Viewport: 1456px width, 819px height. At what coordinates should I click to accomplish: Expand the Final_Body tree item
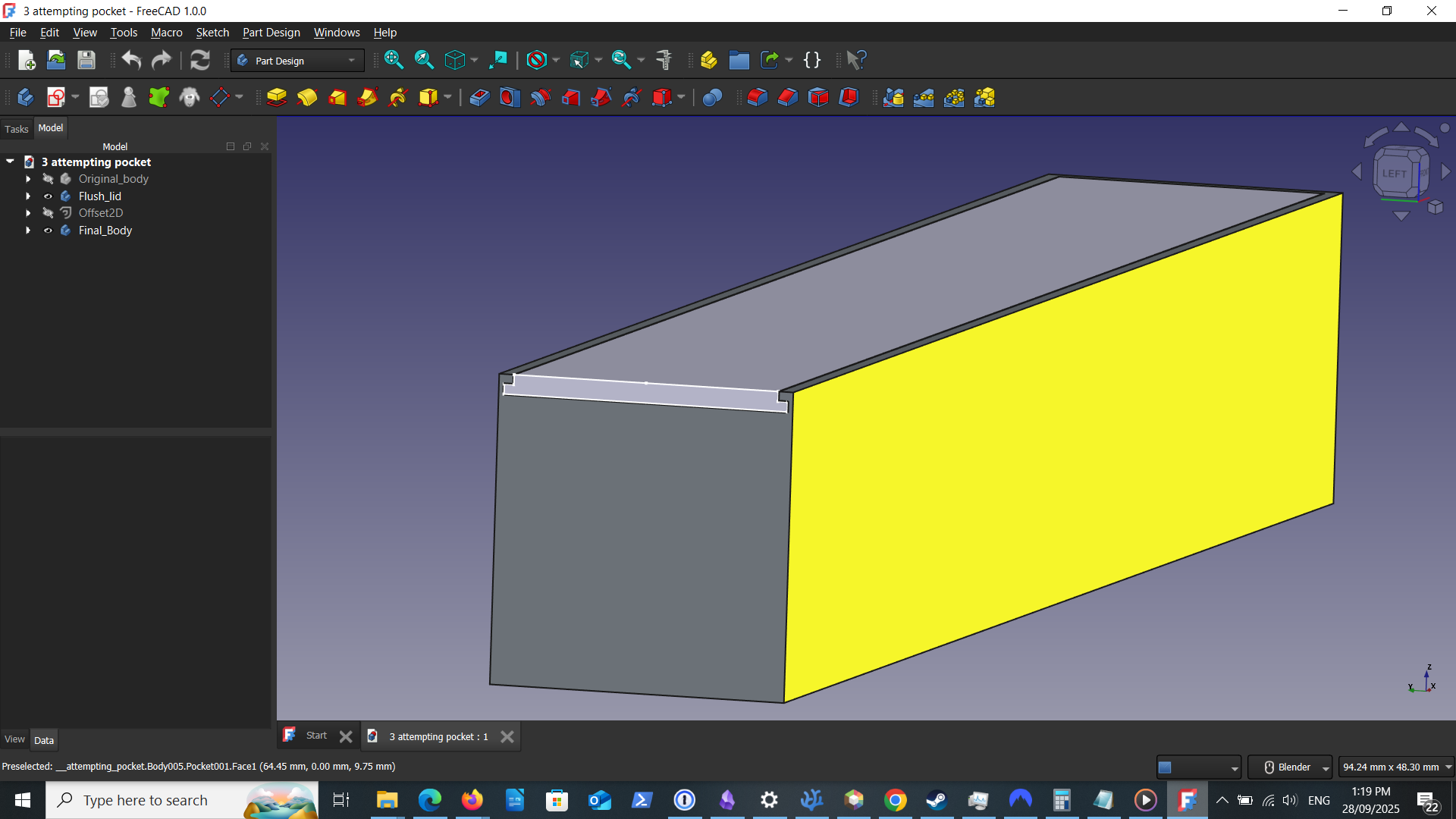[28, 231]
